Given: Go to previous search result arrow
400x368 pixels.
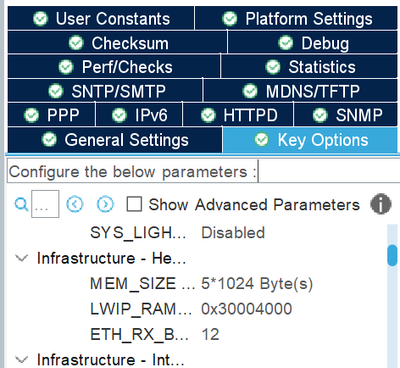Looking at the screenshot, I should (x=75, y=204).
